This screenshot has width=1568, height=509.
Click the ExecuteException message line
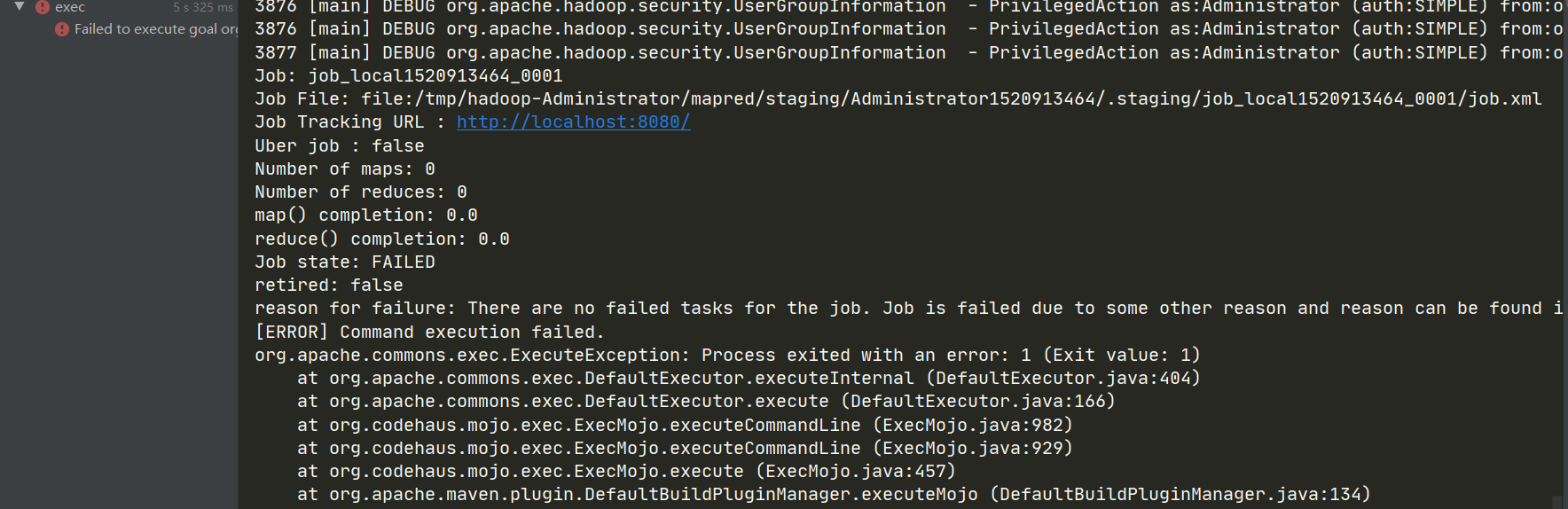click(x=727, y=355)
